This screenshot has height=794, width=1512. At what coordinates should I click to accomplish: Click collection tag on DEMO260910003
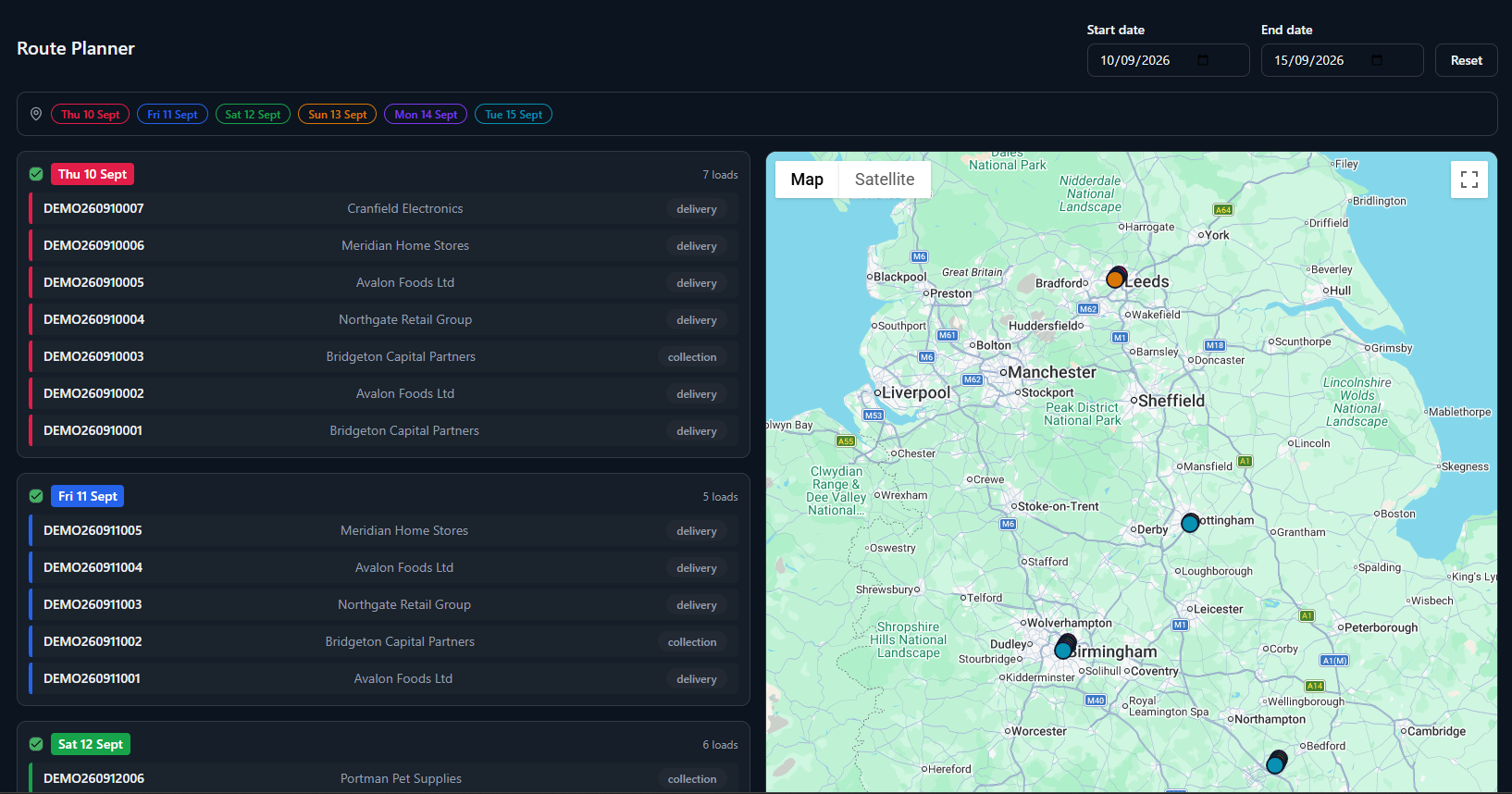tap(692, 356)
